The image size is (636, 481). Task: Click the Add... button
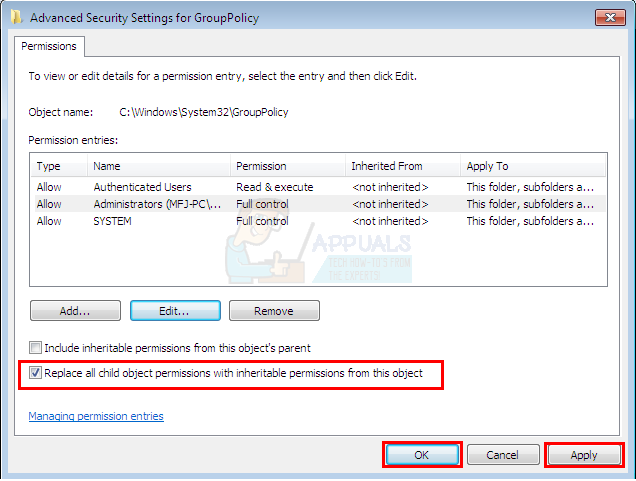pos(75,311)
